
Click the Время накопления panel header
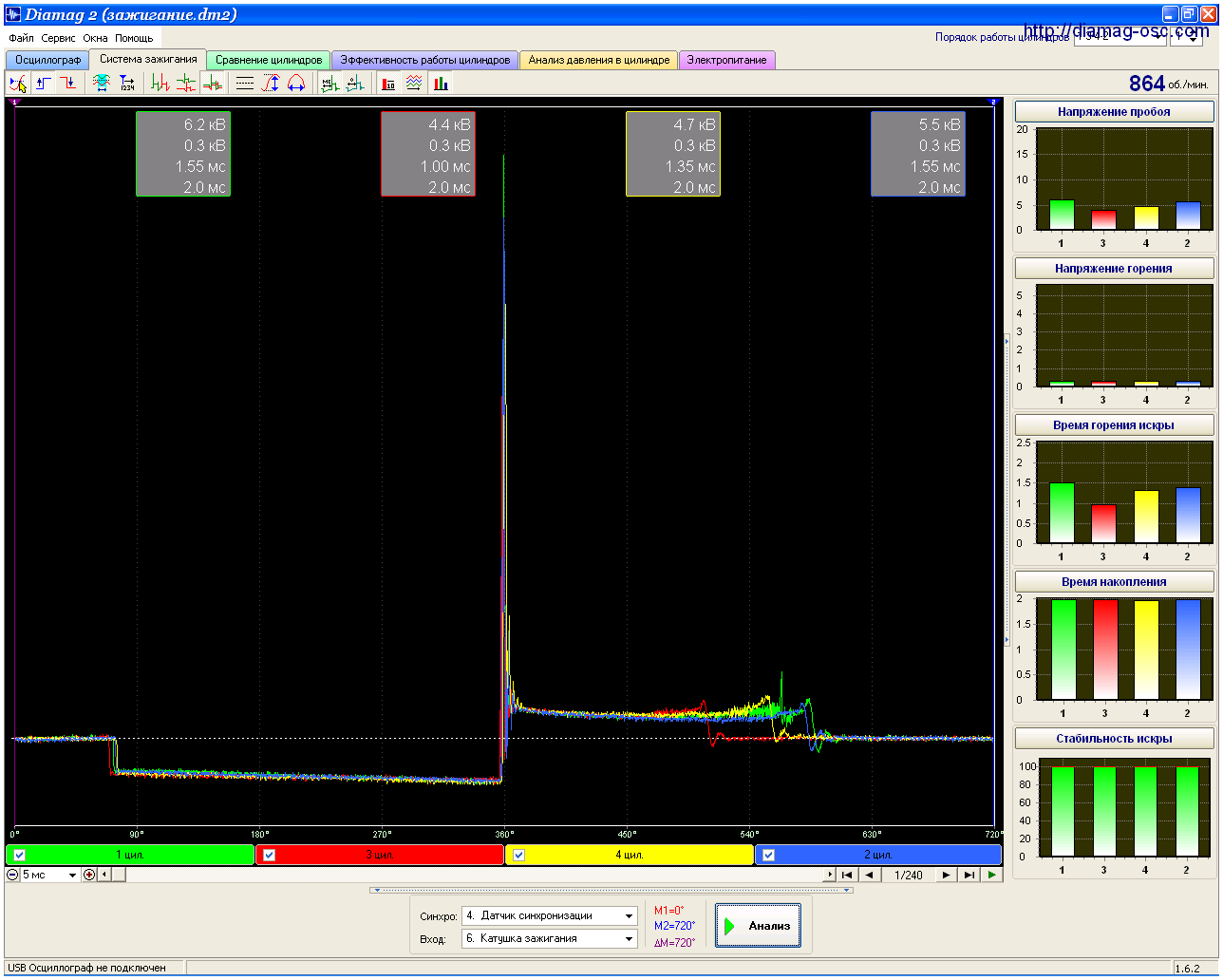1114,582
